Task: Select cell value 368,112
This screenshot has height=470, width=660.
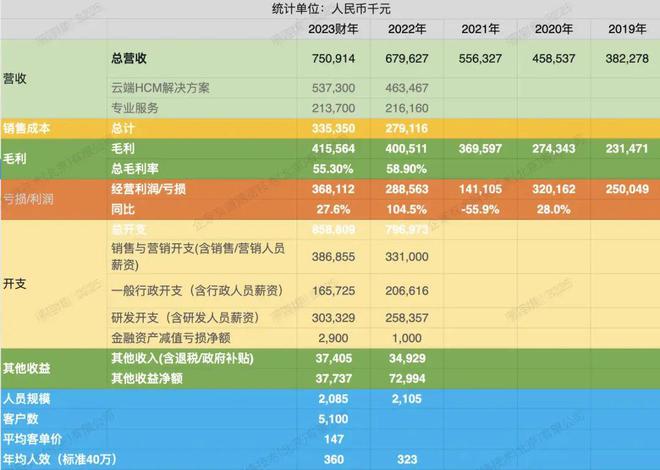Action: click(333, 189)
